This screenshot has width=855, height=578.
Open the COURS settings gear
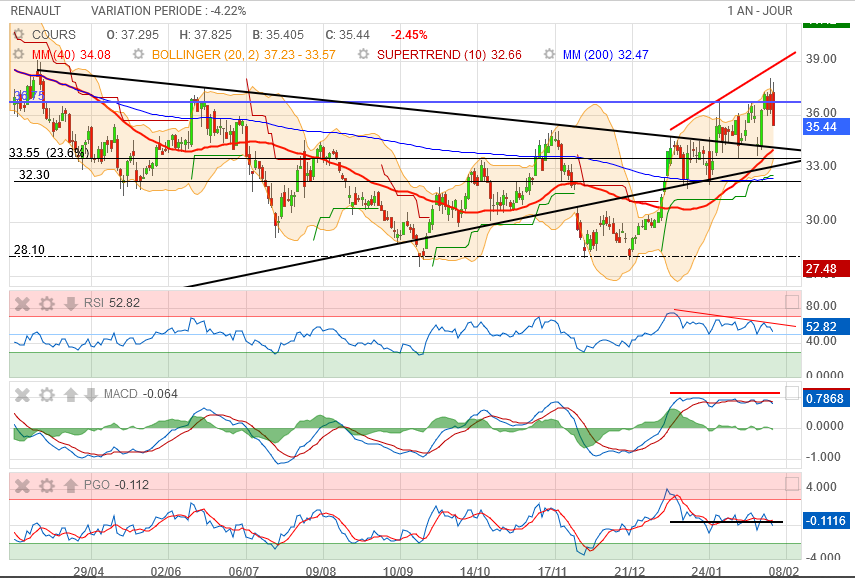coord(19,34)
